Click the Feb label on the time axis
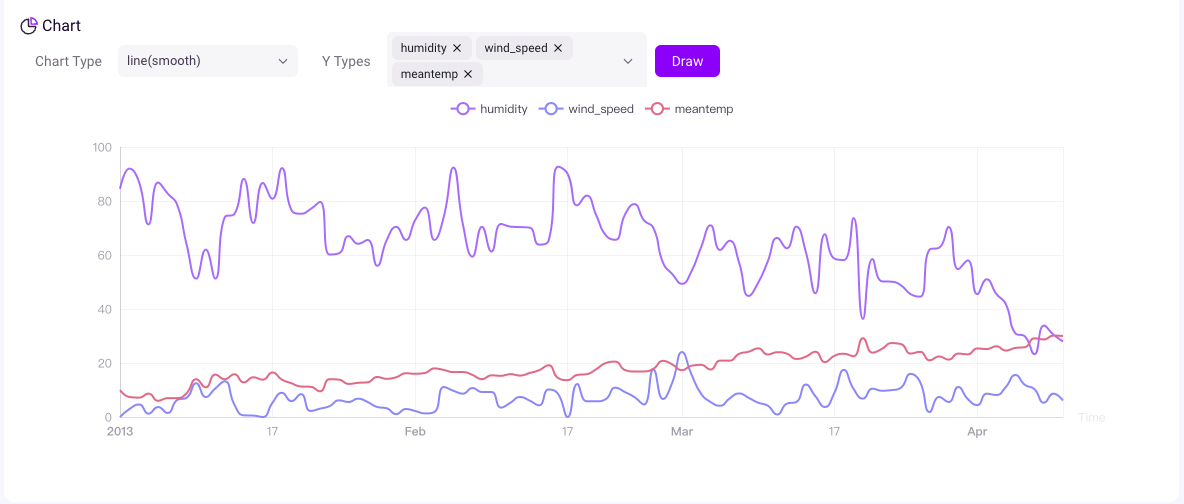This screenshot has height=504, width=1184. click(415, 432)
